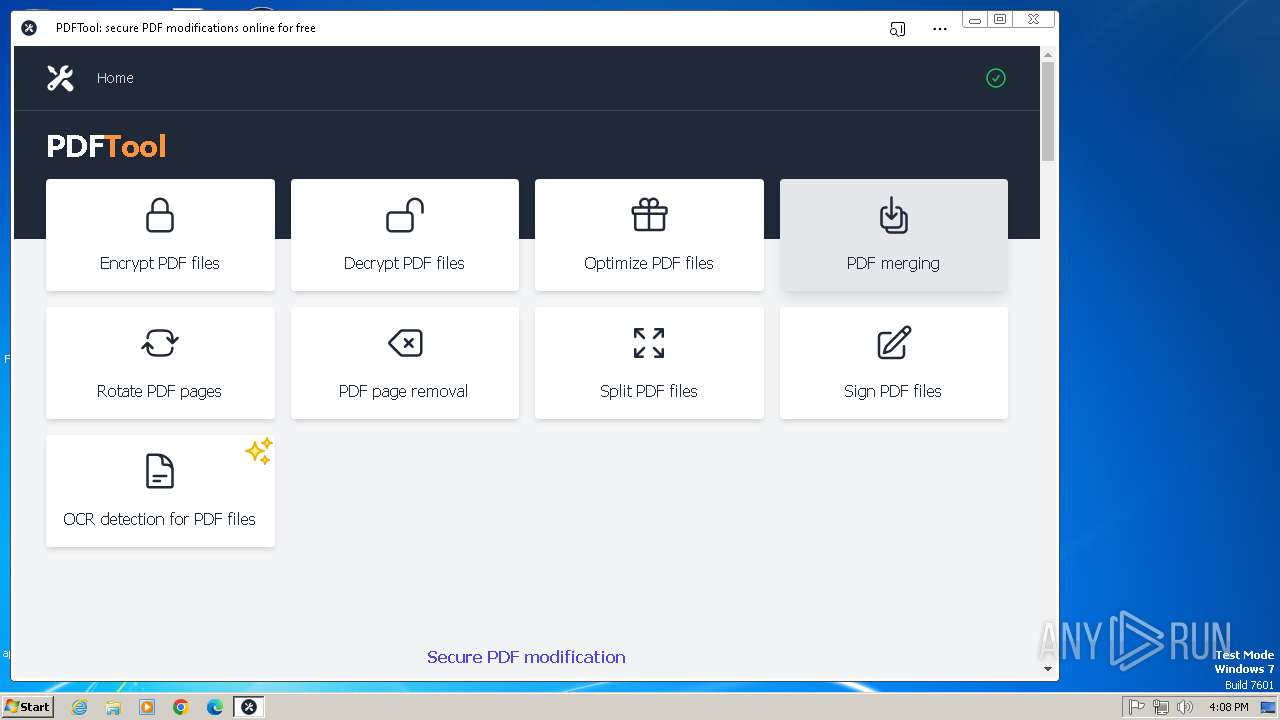Open the Rotate PDF pages tool
The width and height of the screenshot is (1280, 720).
pos(160,363)
